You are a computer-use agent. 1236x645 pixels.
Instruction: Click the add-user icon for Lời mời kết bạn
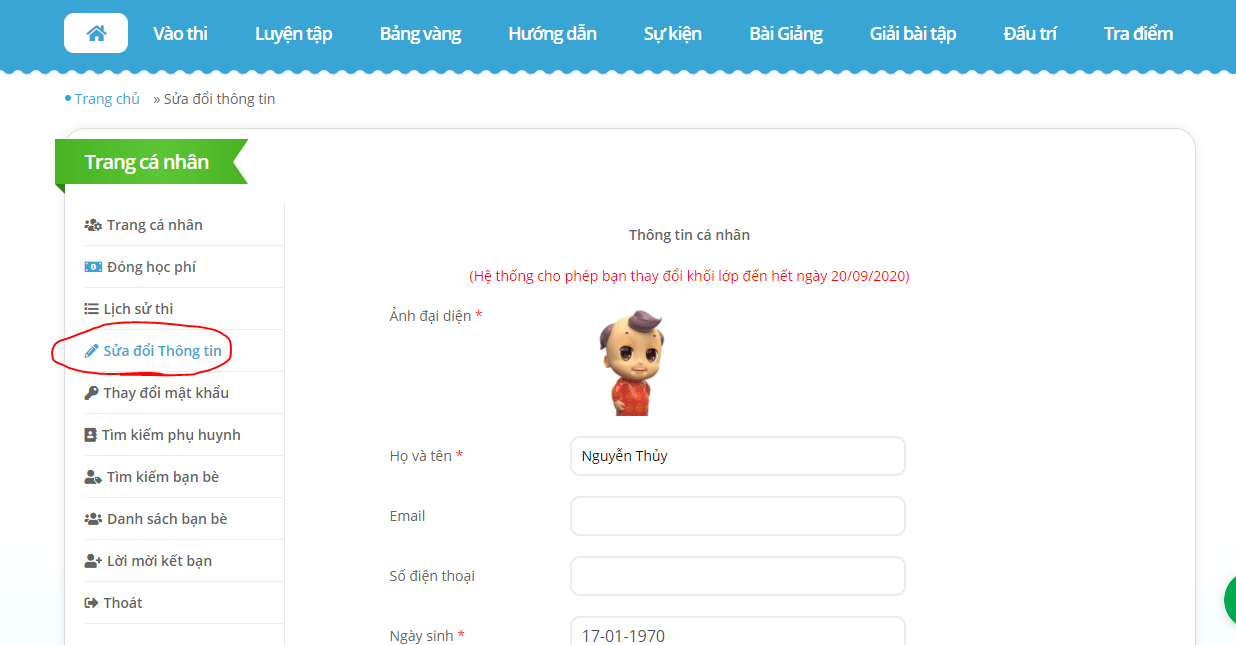click(93, 561)
